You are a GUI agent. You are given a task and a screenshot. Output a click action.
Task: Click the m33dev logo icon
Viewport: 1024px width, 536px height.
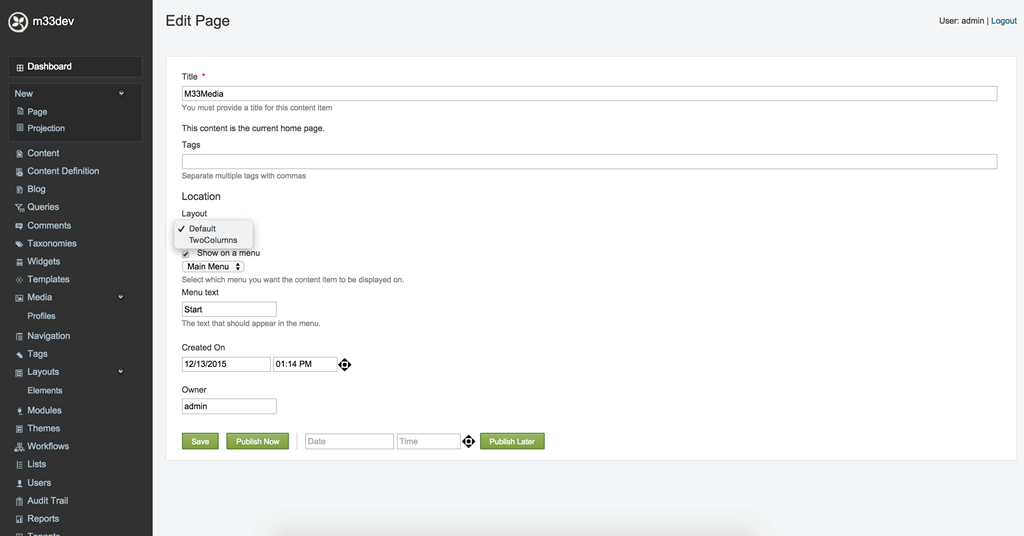pyautogui.click(x=18, y=21)
